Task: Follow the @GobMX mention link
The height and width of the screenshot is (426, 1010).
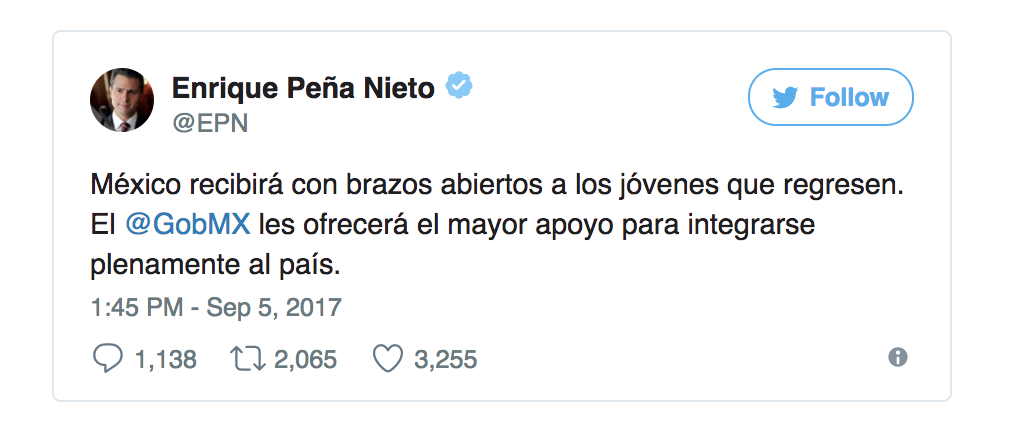Action: [187, 226]
